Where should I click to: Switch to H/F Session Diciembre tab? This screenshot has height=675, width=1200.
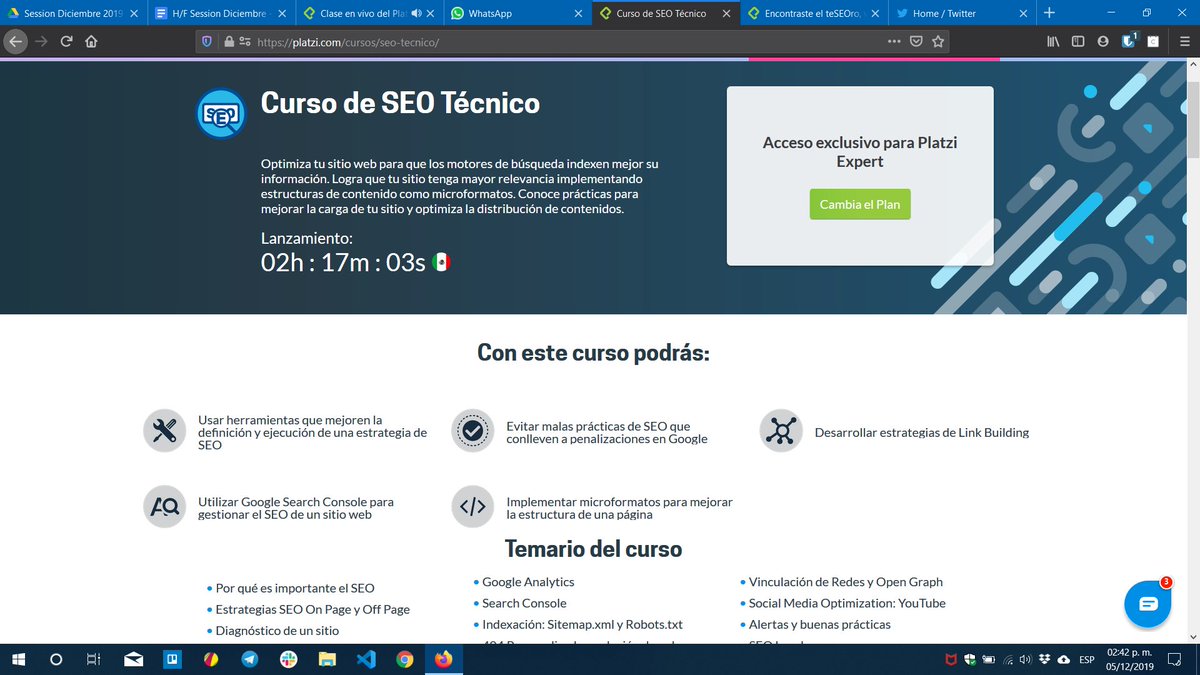(221, 13)
